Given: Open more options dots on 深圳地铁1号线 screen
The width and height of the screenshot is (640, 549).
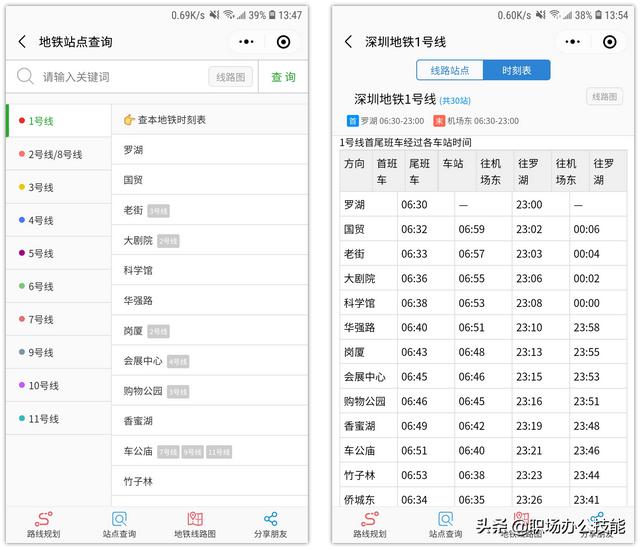Looking at the screenshot, I should 572,42.
